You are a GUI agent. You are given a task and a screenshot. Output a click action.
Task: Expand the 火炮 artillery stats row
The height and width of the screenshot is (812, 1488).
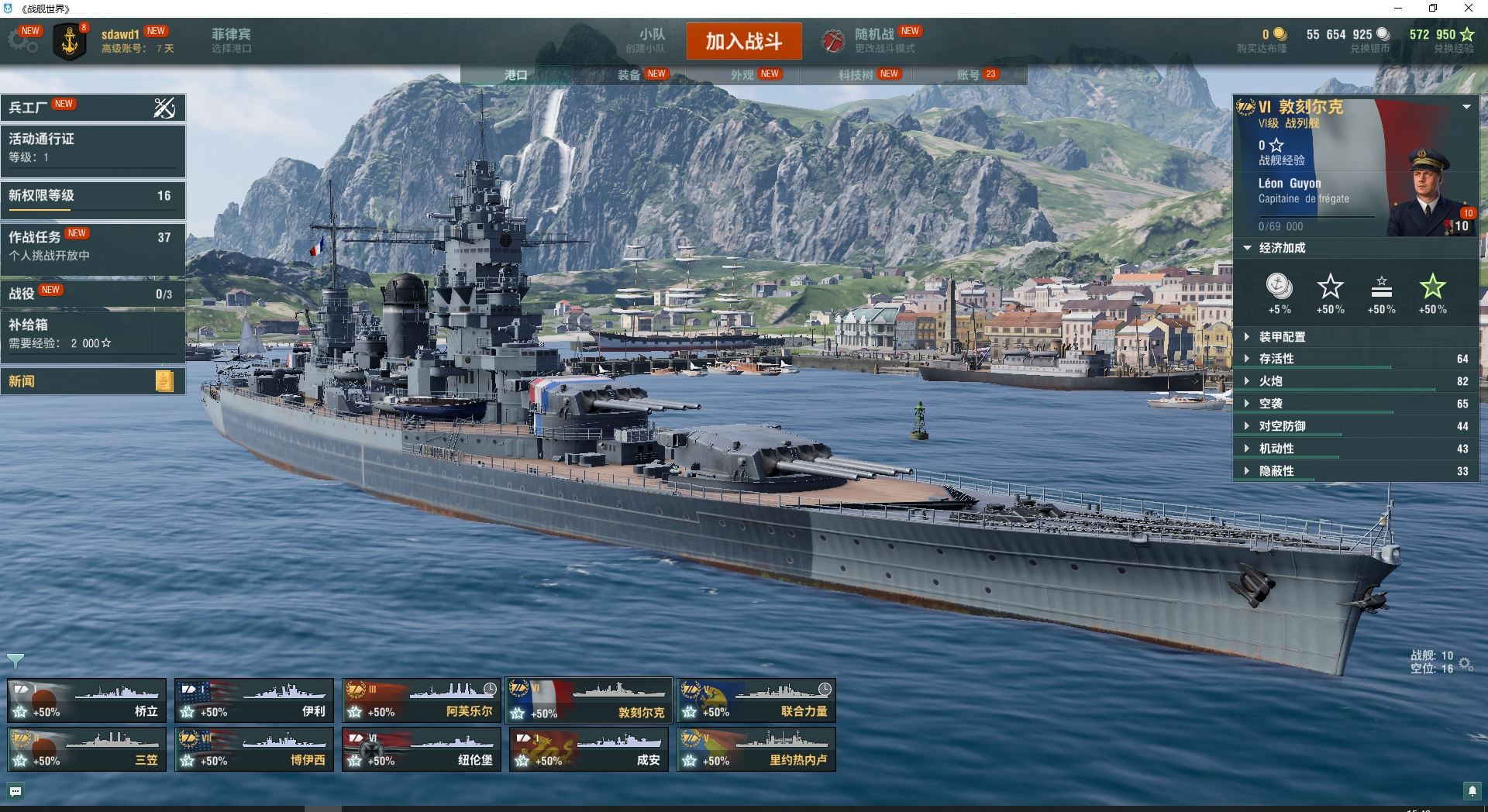[1355, 381]
